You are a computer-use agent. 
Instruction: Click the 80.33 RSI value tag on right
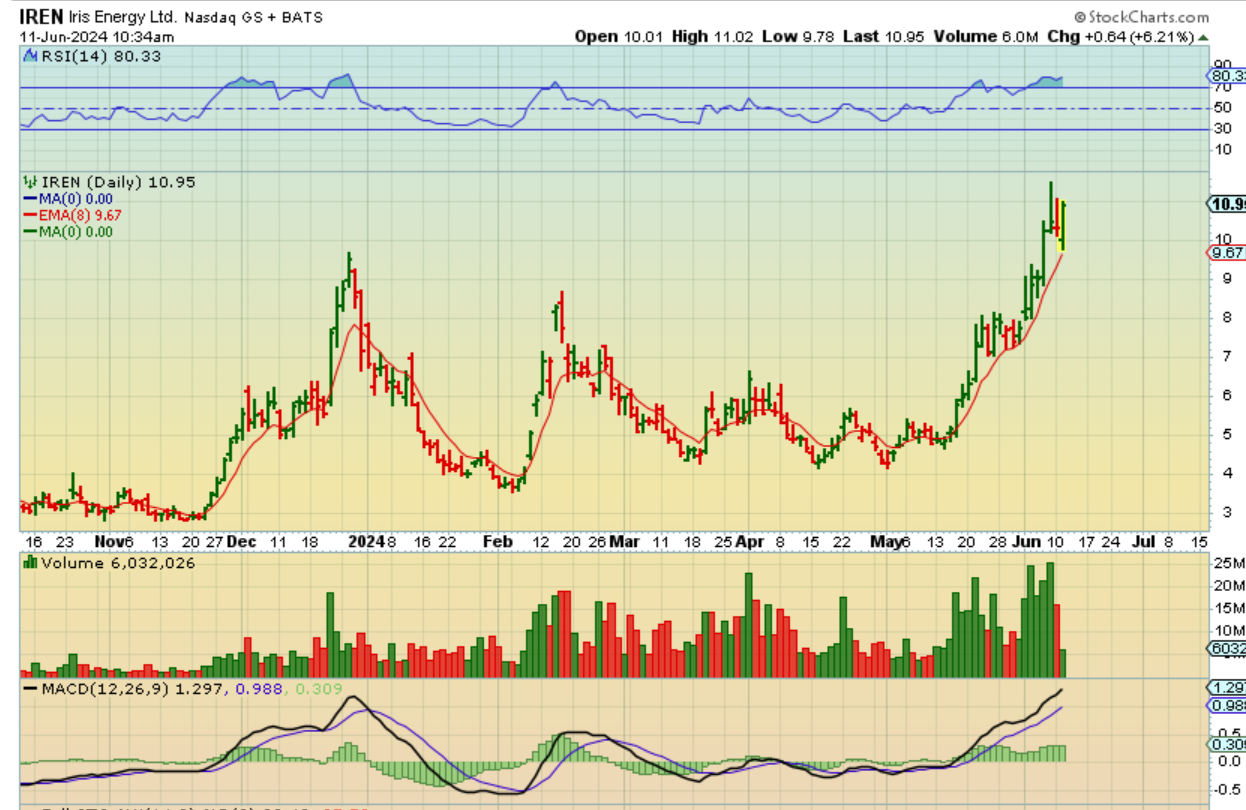tap(1227, 75)
